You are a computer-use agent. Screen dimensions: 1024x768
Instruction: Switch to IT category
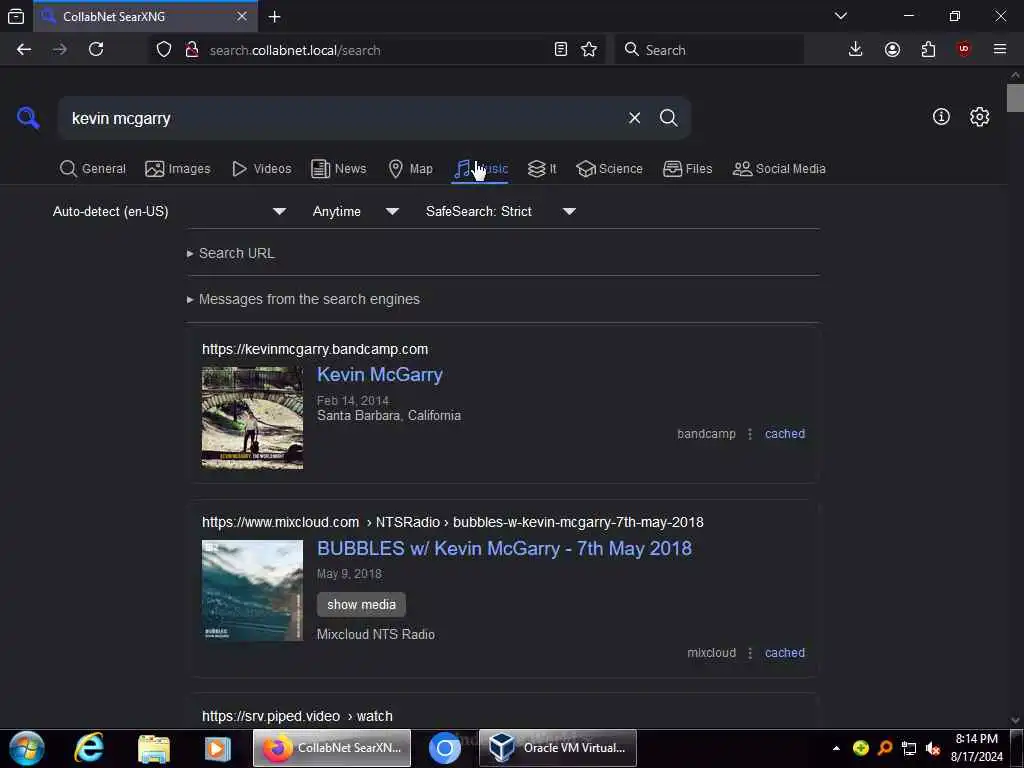pos(542,169)
